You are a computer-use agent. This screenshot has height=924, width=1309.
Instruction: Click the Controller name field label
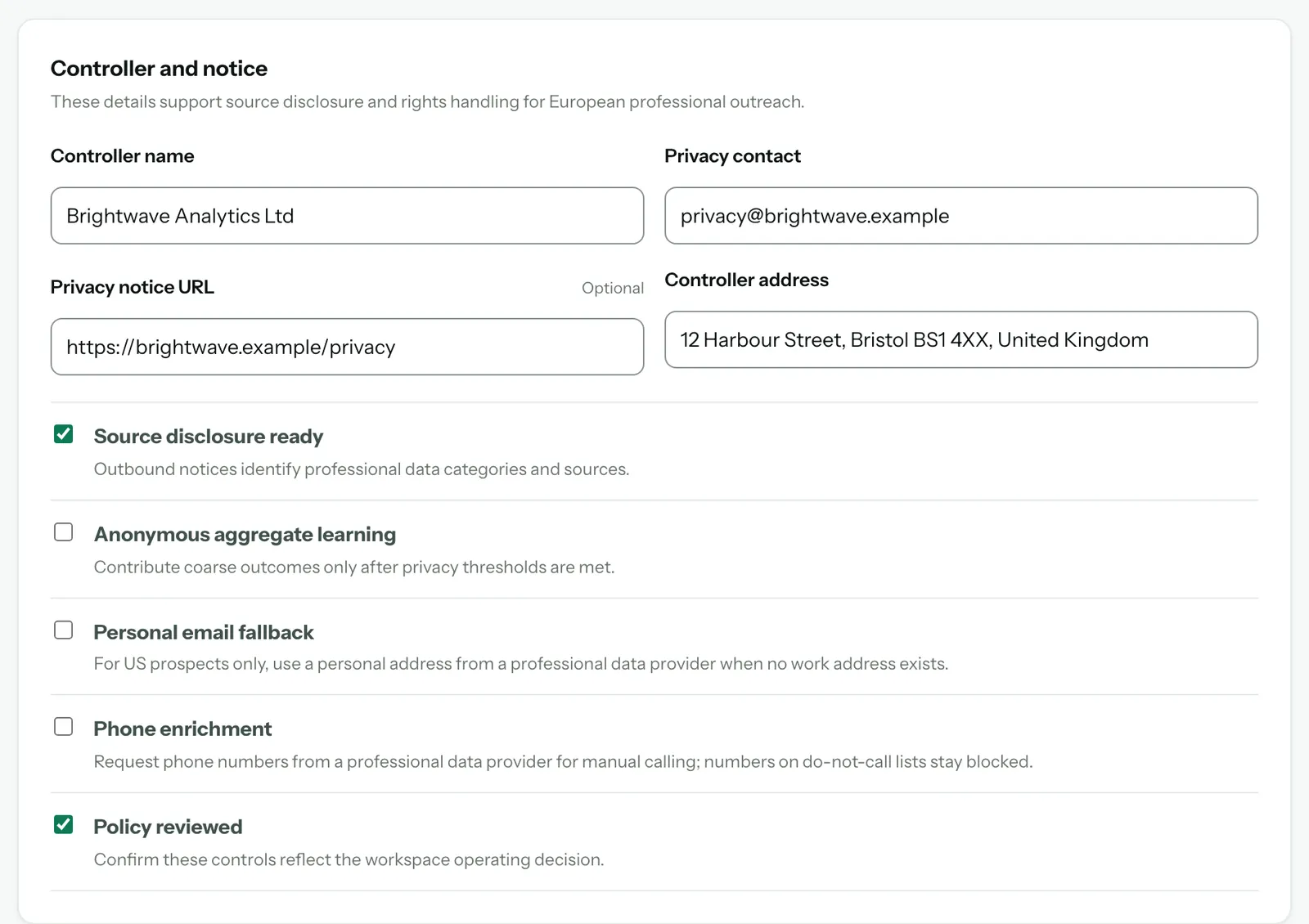click(x=123, y=156)
